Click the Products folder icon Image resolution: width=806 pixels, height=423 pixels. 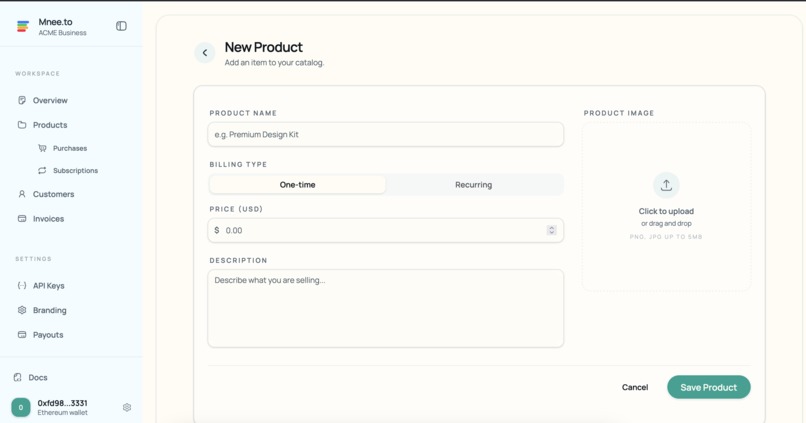[22, 125]
